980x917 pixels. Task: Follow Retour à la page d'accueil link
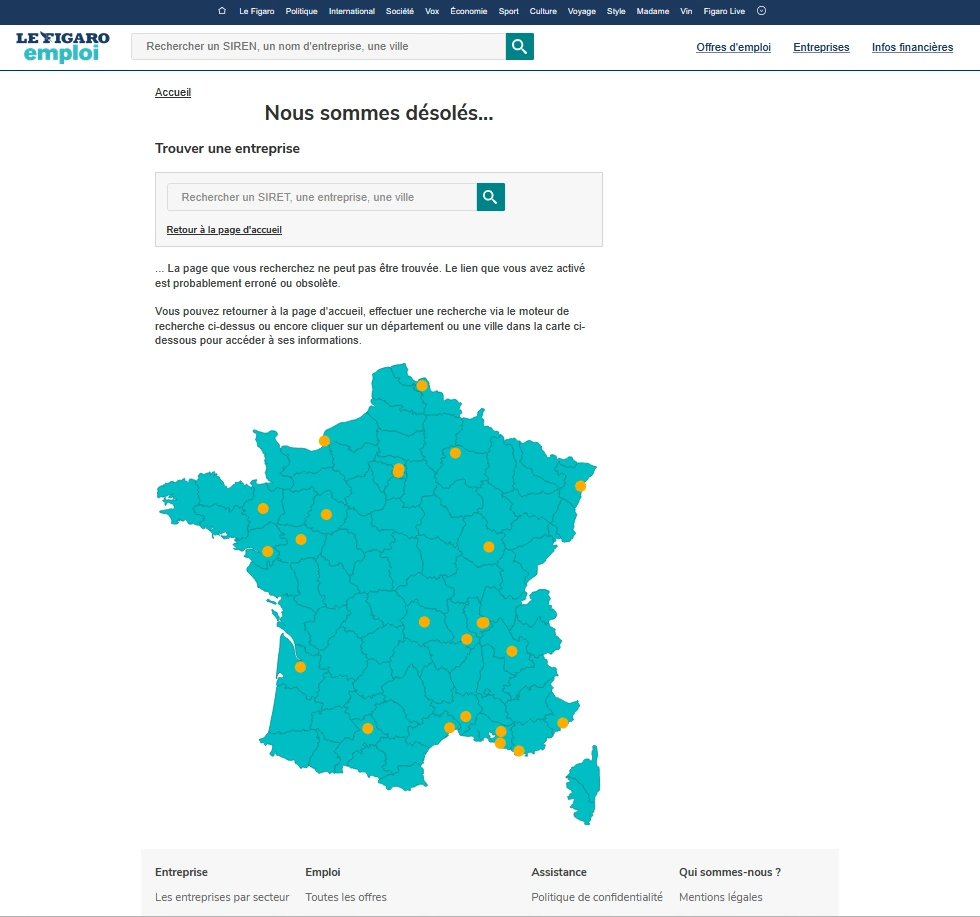click(224, 230)
